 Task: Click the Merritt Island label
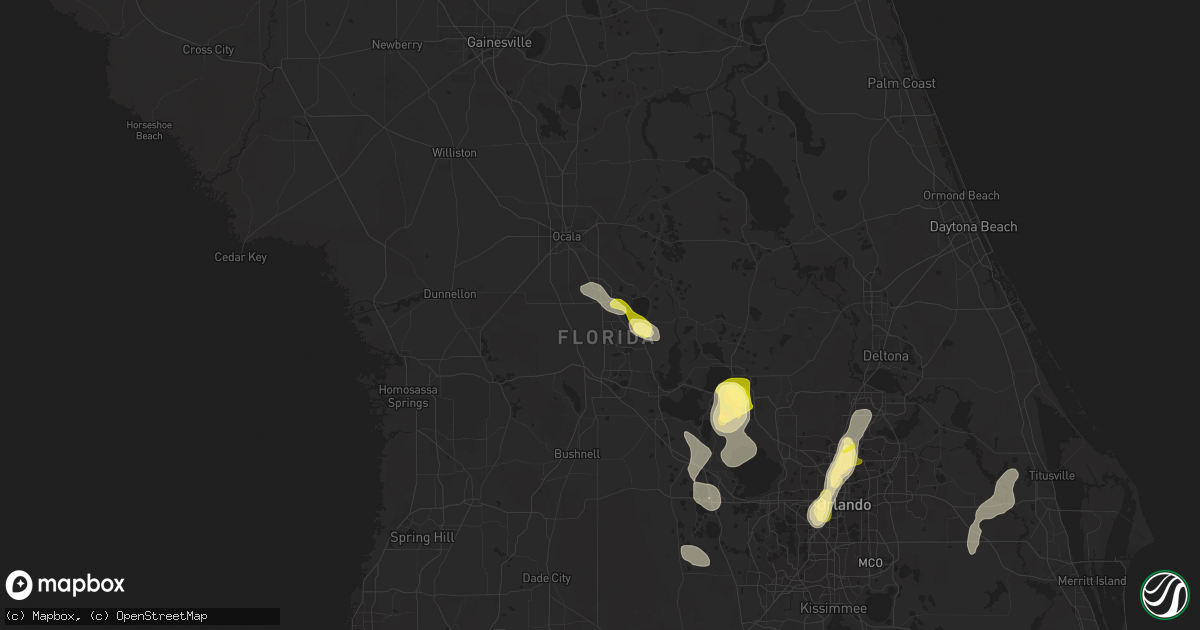[x=1092, y=581]
